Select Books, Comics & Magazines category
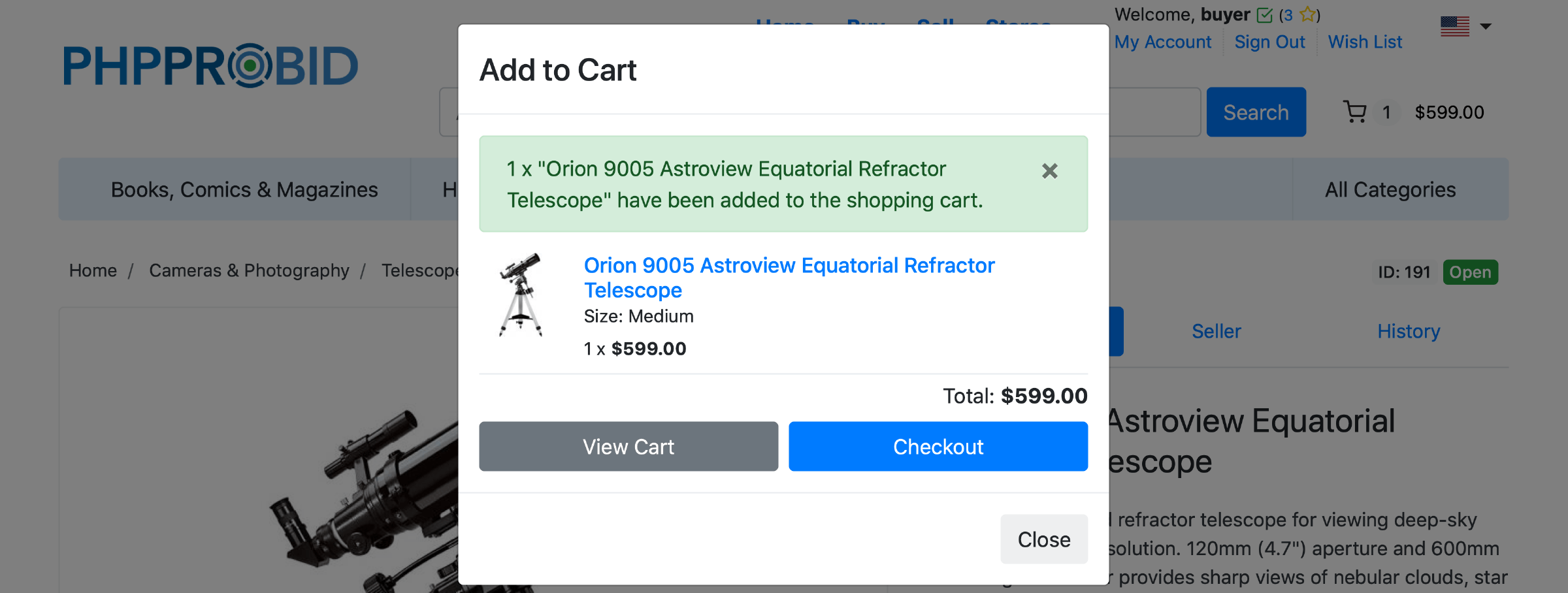The image size is (1568, 593). (244, 189)
